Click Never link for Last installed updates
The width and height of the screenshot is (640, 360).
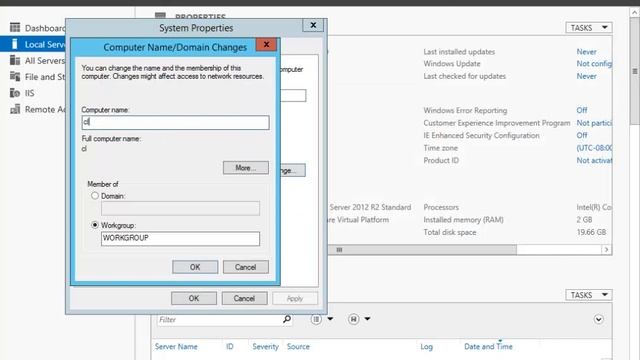(x=587, y=52)
